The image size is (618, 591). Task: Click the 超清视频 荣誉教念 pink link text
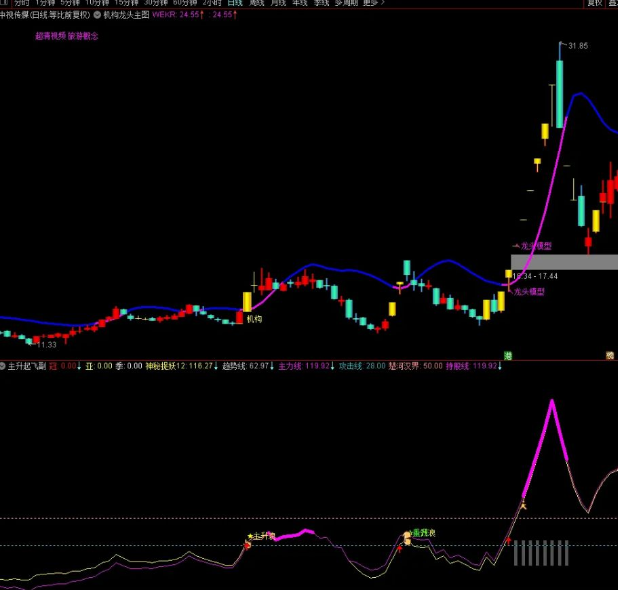coord(67,35)
